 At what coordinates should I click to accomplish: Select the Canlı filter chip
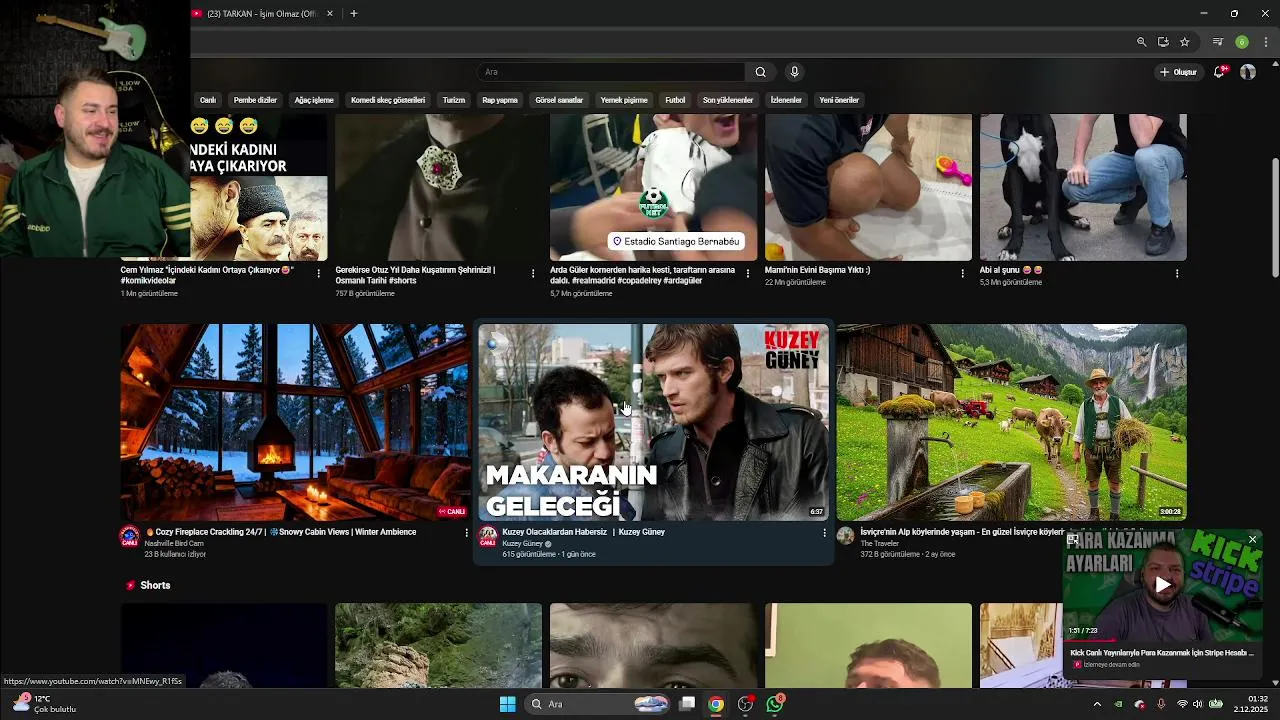click(208, 100)
